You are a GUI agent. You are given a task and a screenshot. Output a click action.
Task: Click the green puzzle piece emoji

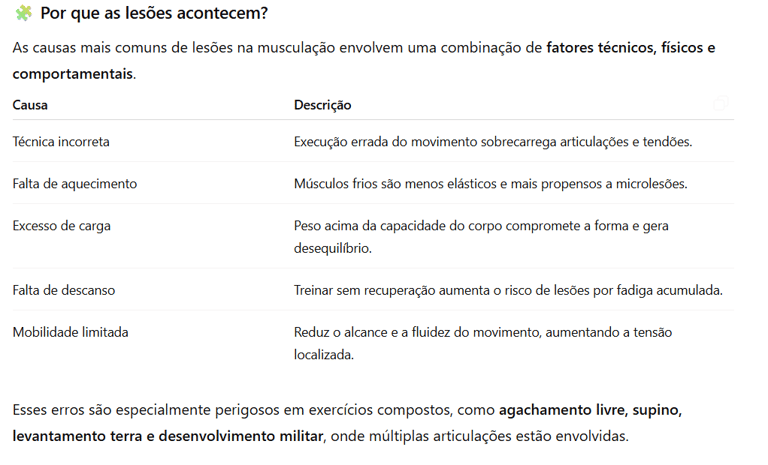[x=23, y=13]
